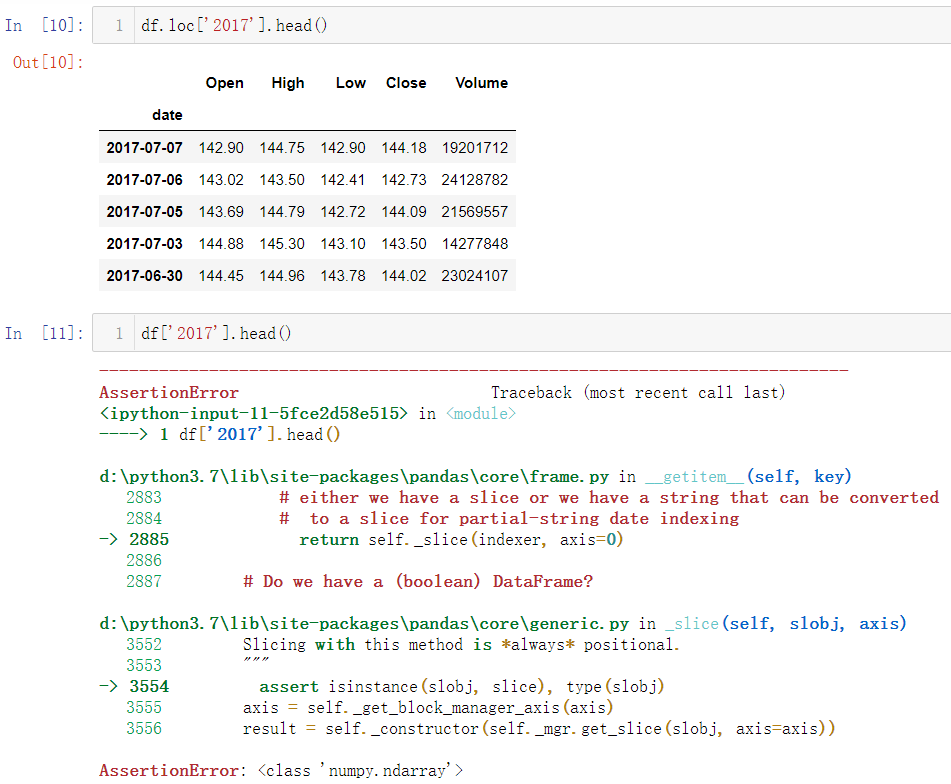Screen dimensions: 951x784
Task: Click High value 145.30
Action: [282, 244]
